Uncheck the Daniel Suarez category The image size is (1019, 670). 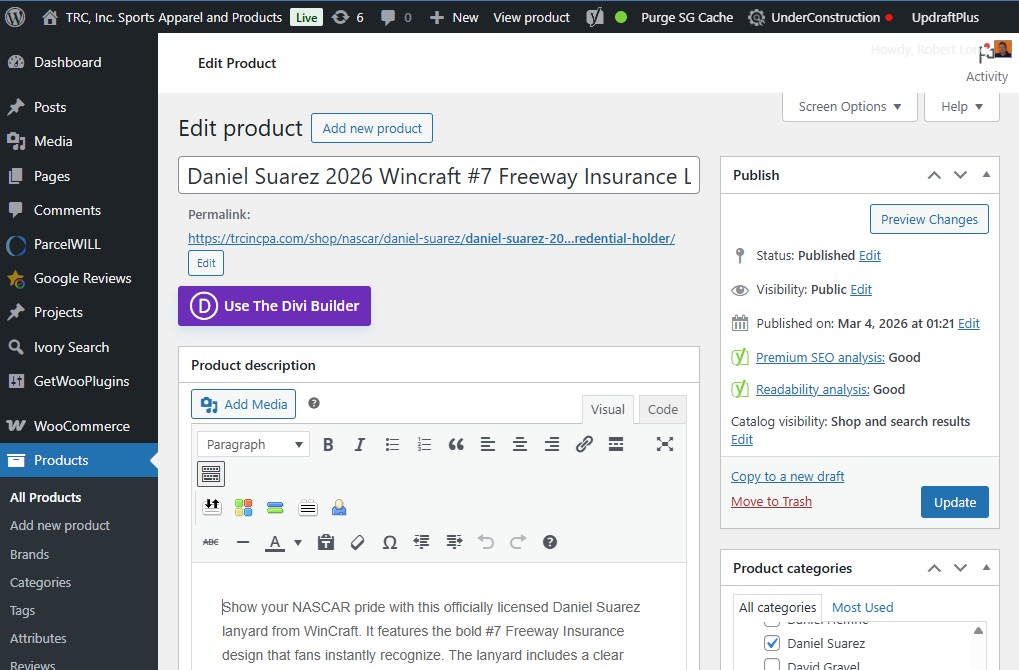[772, 643]
